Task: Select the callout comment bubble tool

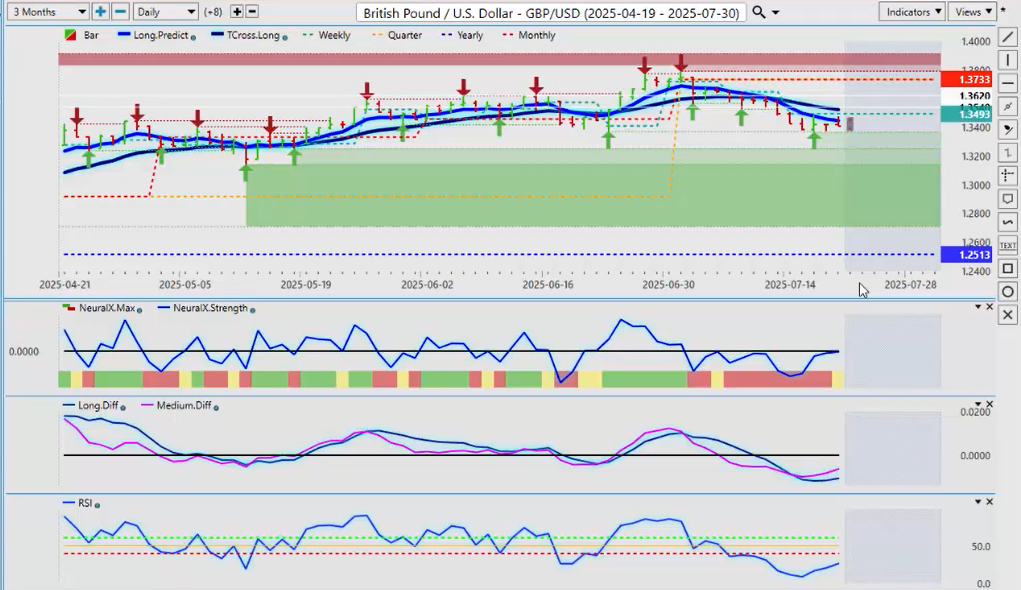Action: tap(1008, 198)
